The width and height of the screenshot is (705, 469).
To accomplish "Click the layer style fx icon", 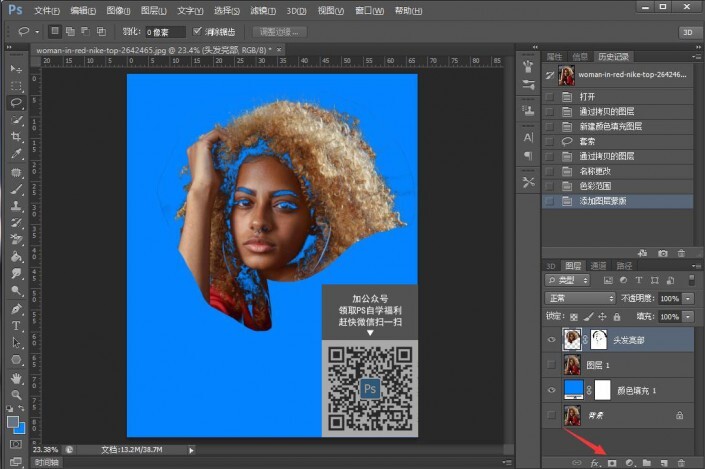I will (x=594, y=462).
